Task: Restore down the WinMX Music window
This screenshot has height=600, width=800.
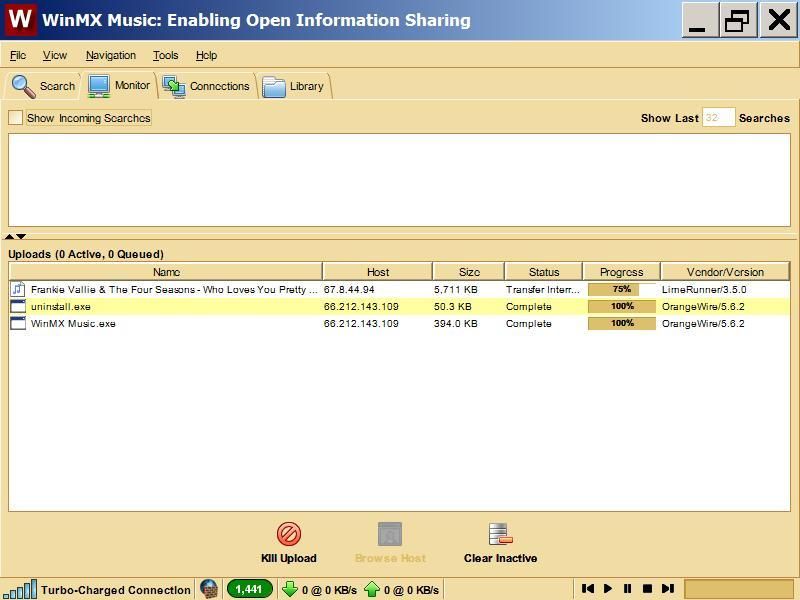Action: (x=738, y=20)
